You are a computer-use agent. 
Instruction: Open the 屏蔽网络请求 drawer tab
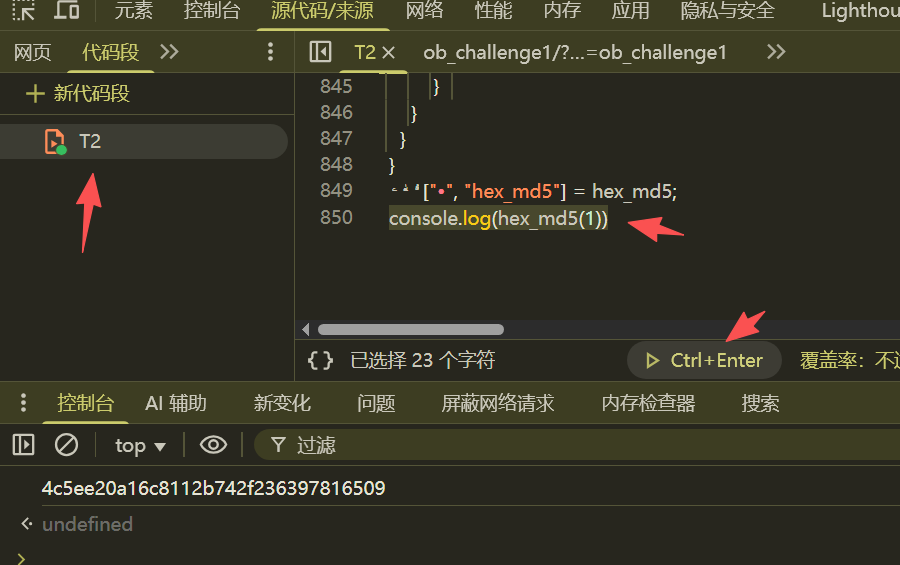(x=498, y=403)
